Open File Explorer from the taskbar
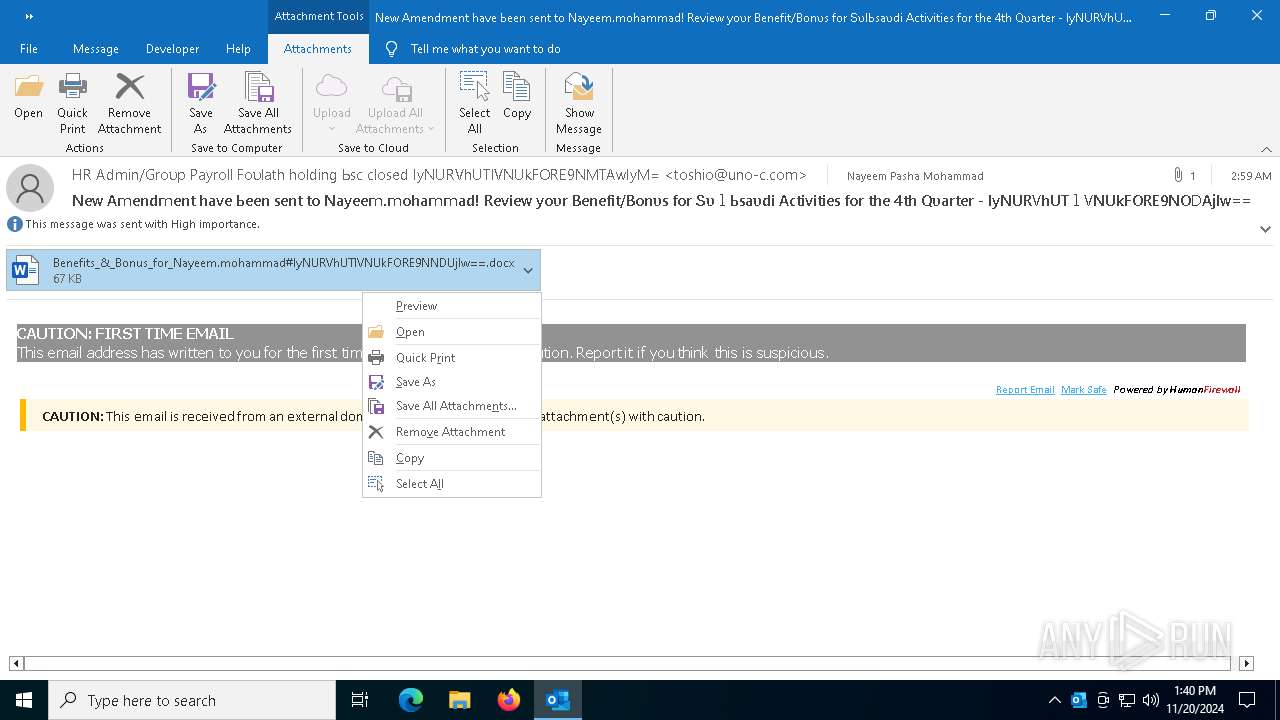This screenshot has height=720, width=1280. pos(459,700)
